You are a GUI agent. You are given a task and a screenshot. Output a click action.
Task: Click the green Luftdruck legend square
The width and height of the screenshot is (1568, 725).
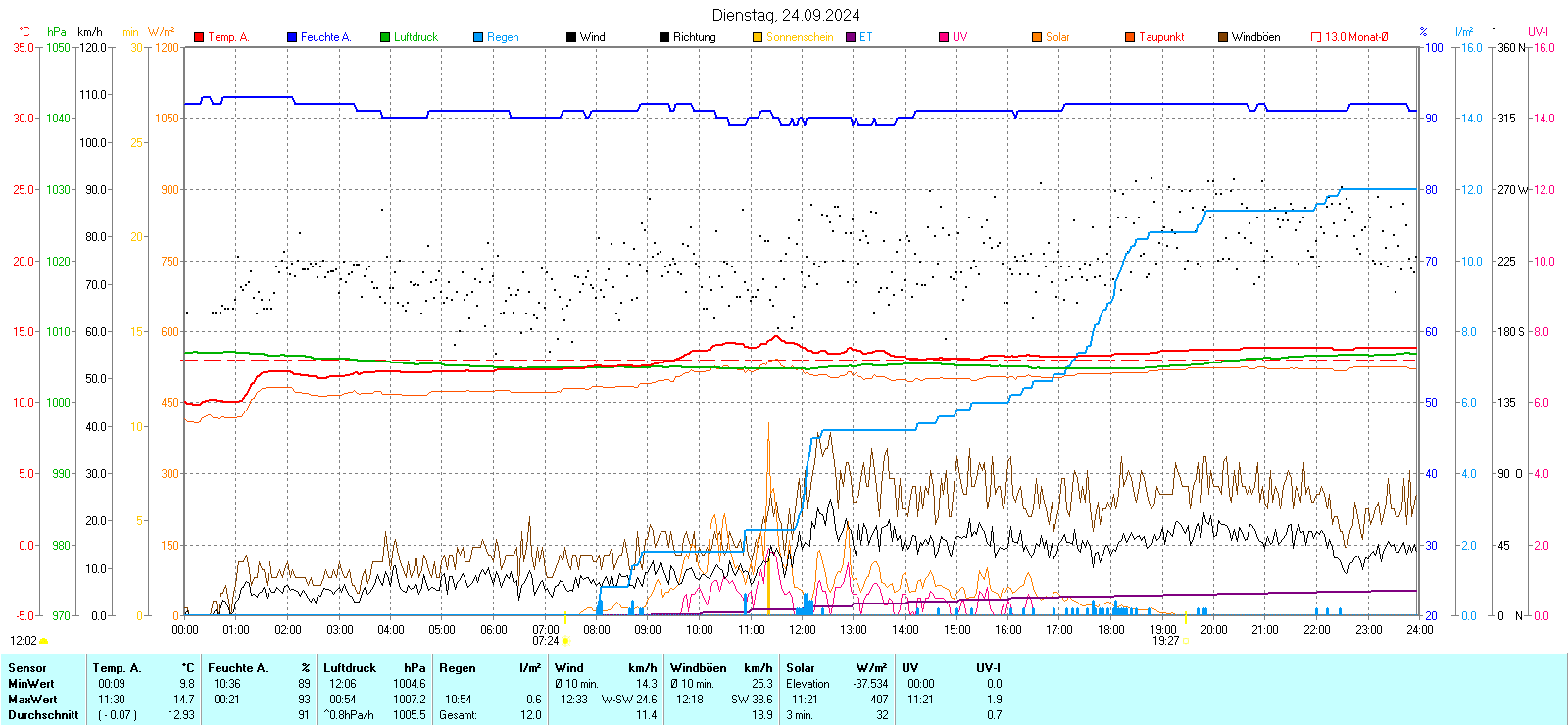(x=385, y=37)
